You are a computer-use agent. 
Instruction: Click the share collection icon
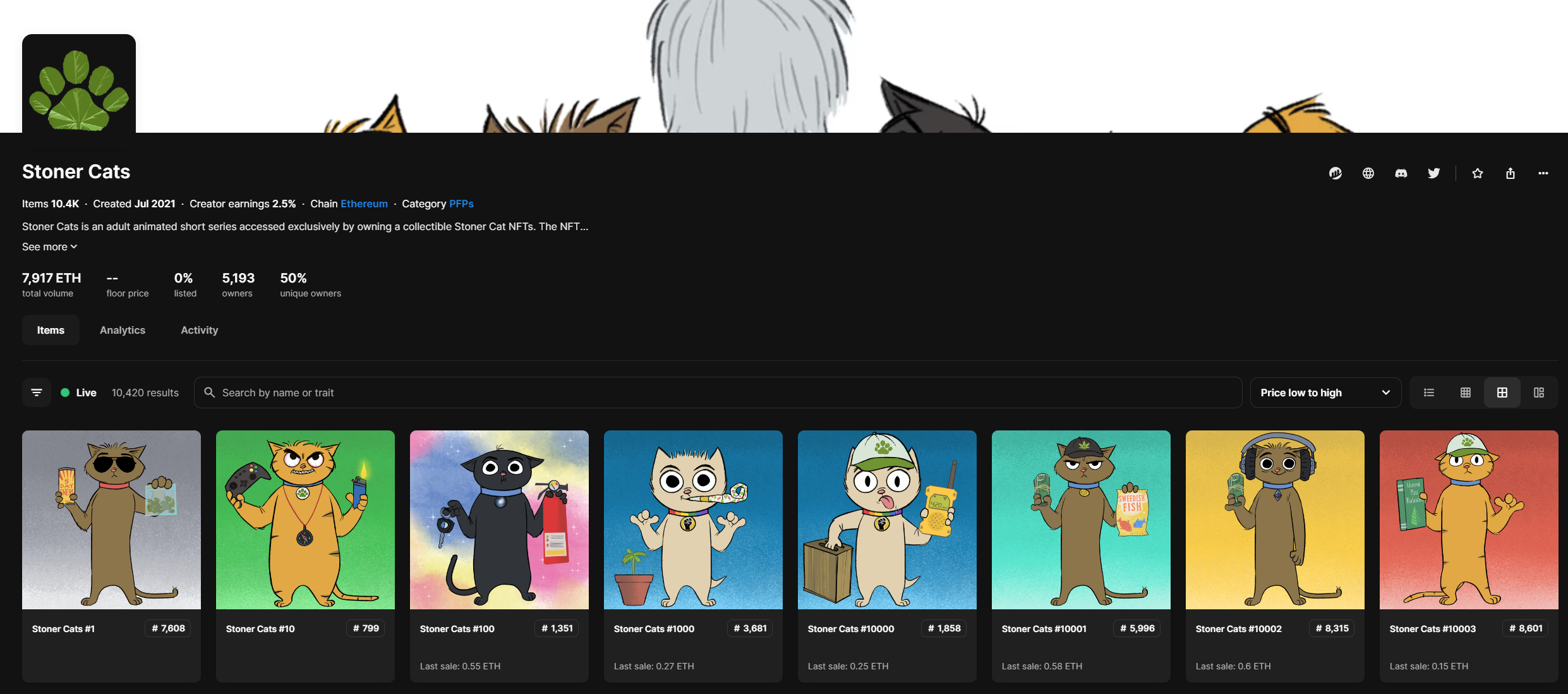[1510, 173]
